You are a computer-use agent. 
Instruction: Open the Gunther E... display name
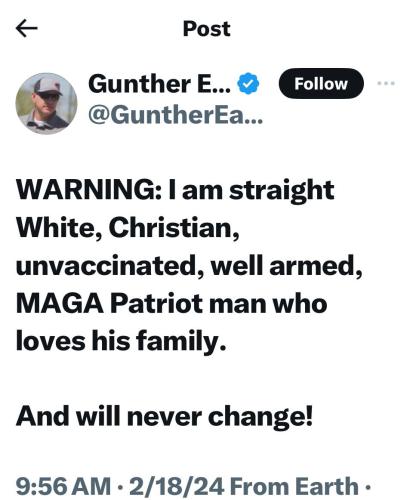(x=159, y=84)
